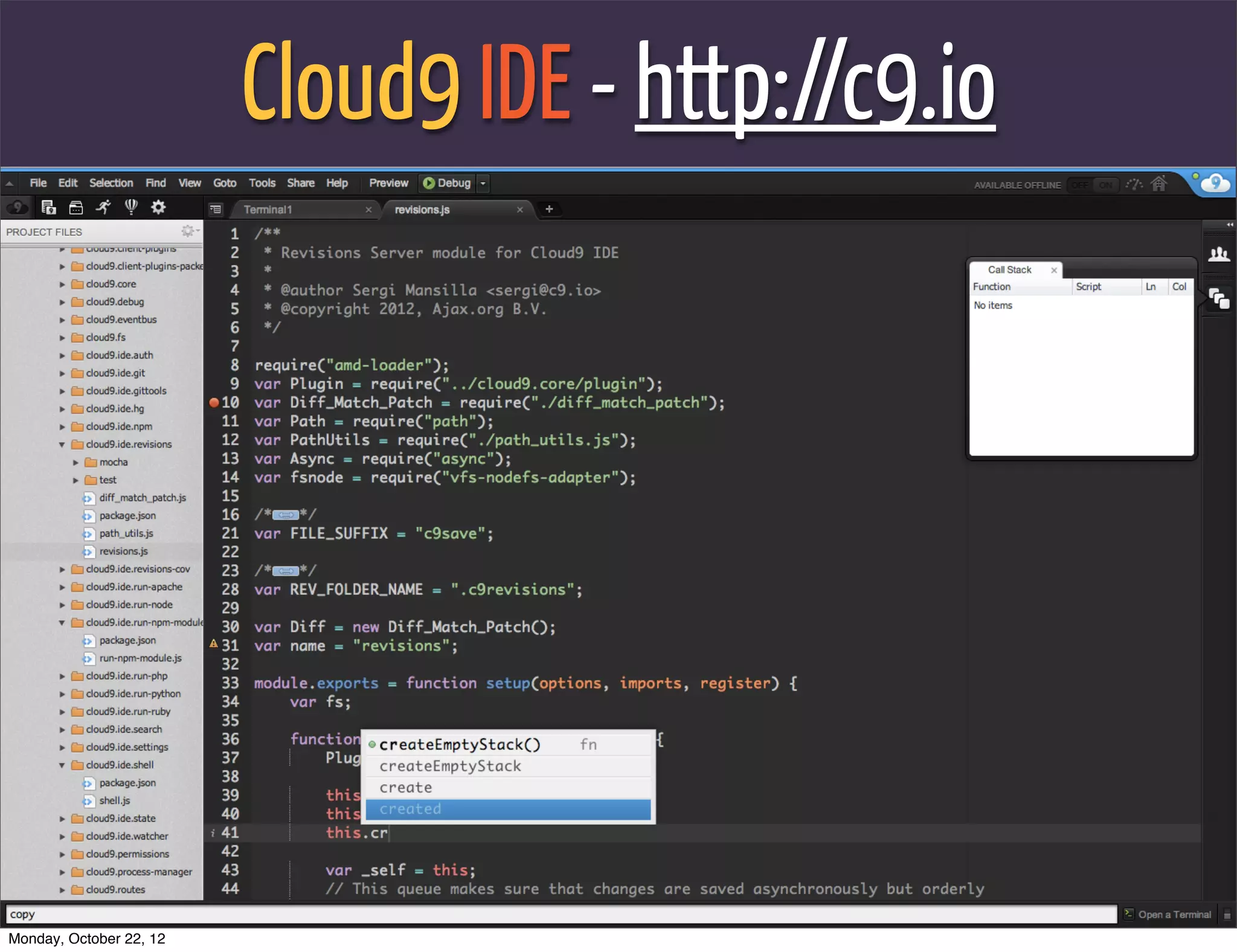
Task: Toggle breakpoint on line 10
Action: 214,402
